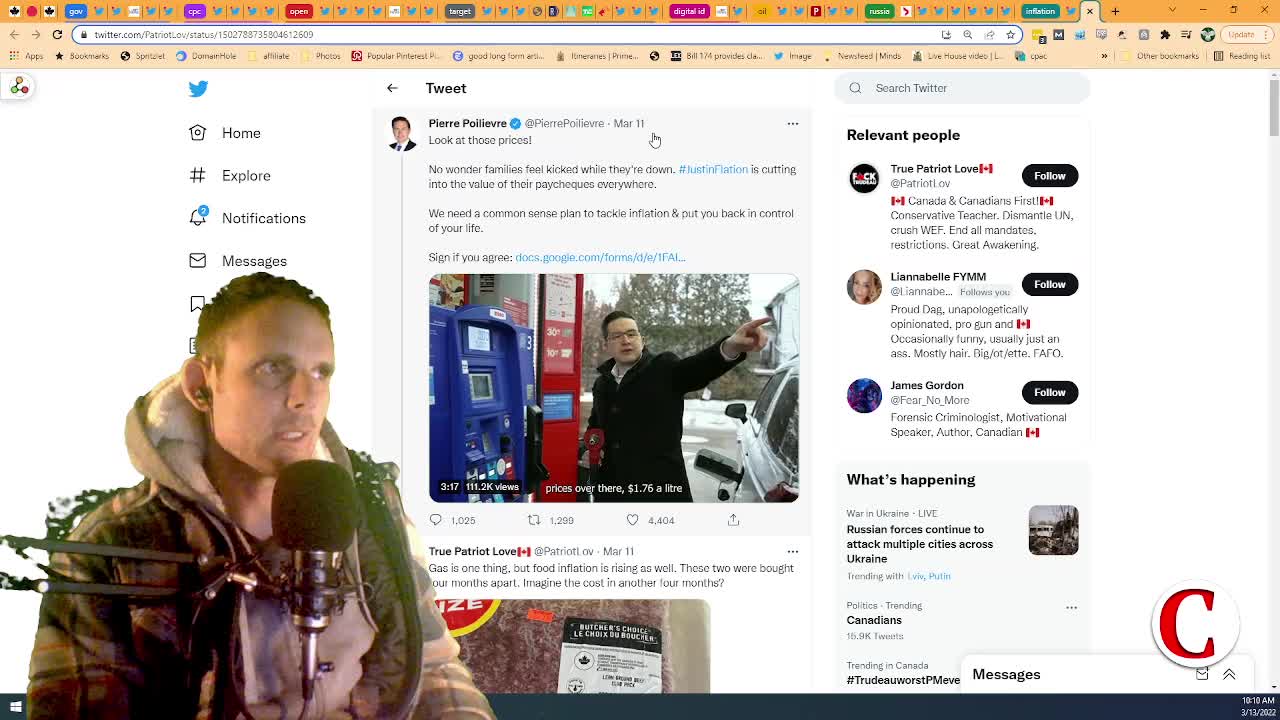Switch to the 'open' tab group
The width and height of the screenshot is (1280, 720).
[298, 11]
